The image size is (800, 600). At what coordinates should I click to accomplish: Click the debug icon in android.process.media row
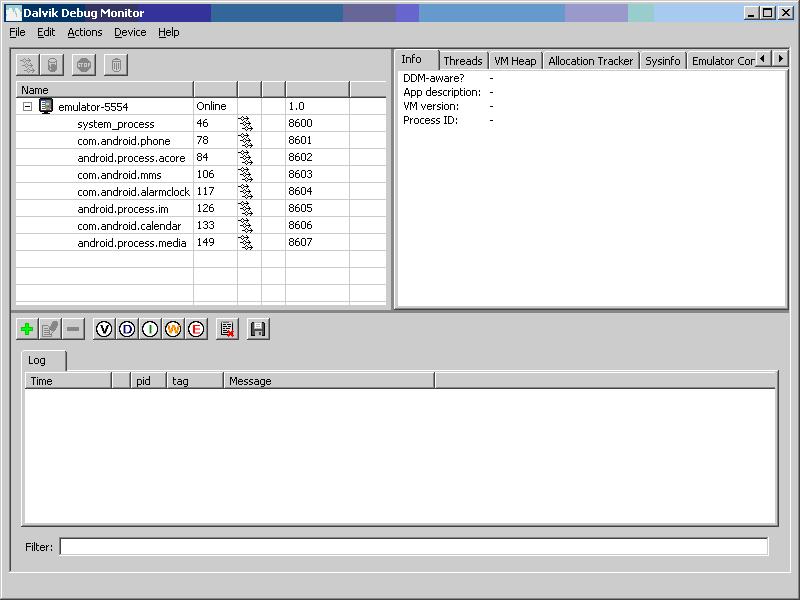pos(245,242)
